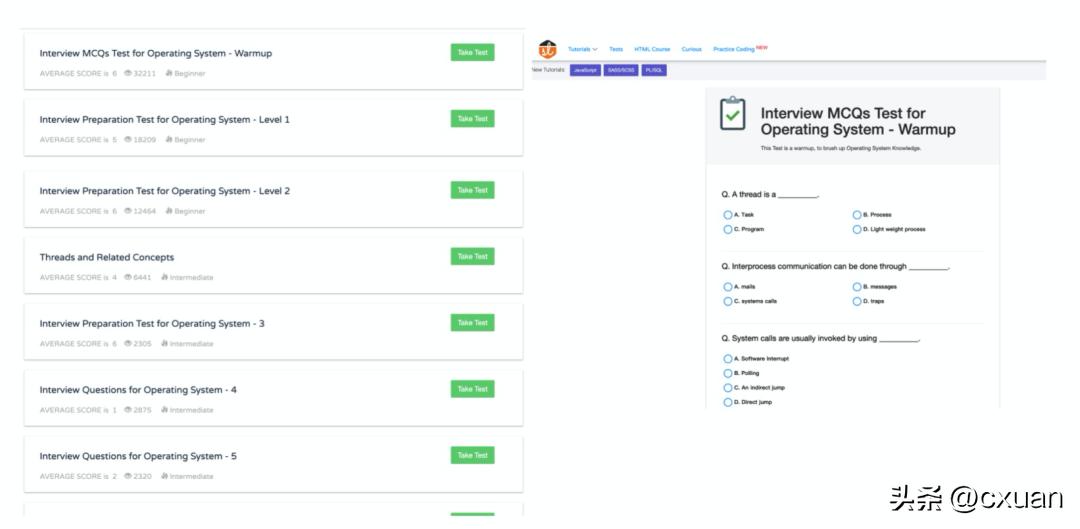Select A. Software interrupt radio option
The height and width of the screenshot is (529, 1080).
tap(728, 358)
